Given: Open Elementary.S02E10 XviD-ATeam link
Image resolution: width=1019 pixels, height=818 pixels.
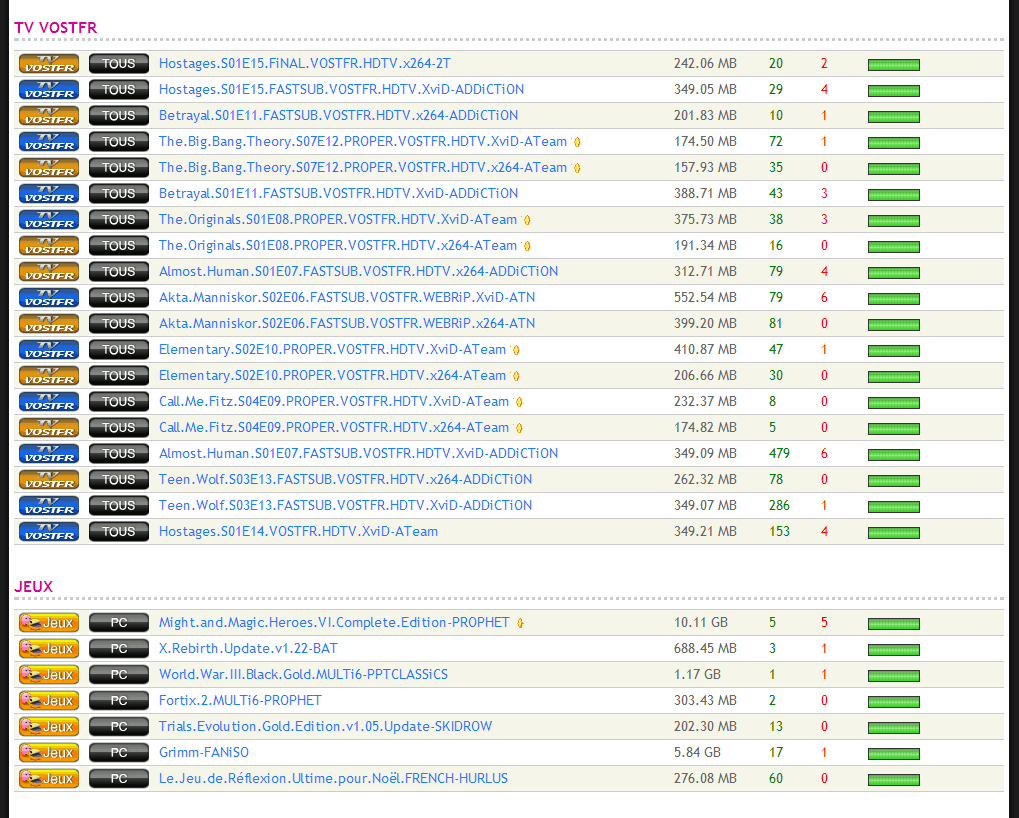Looking at the screenshot, I should 332,350.
